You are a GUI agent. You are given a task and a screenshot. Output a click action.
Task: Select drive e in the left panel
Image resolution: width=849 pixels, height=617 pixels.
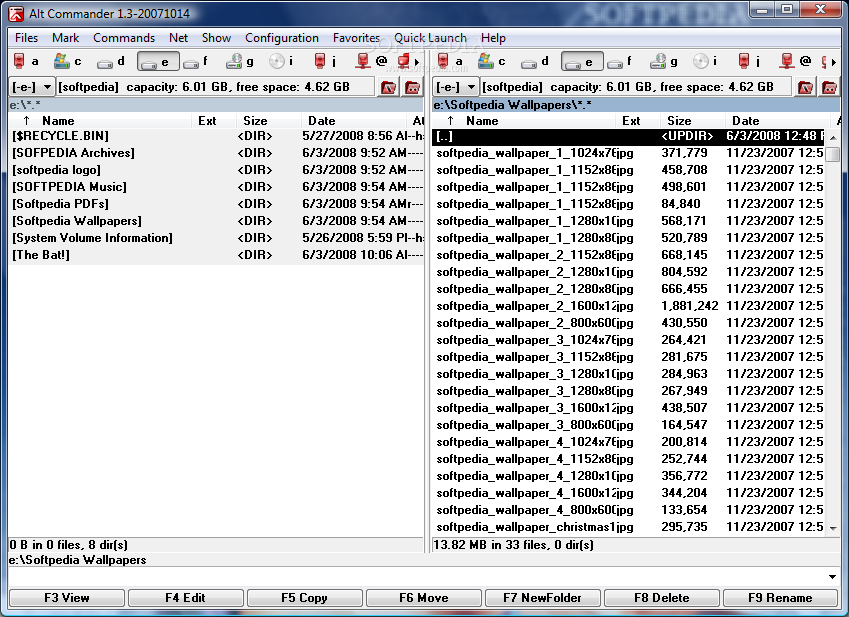tap(157, 61)
